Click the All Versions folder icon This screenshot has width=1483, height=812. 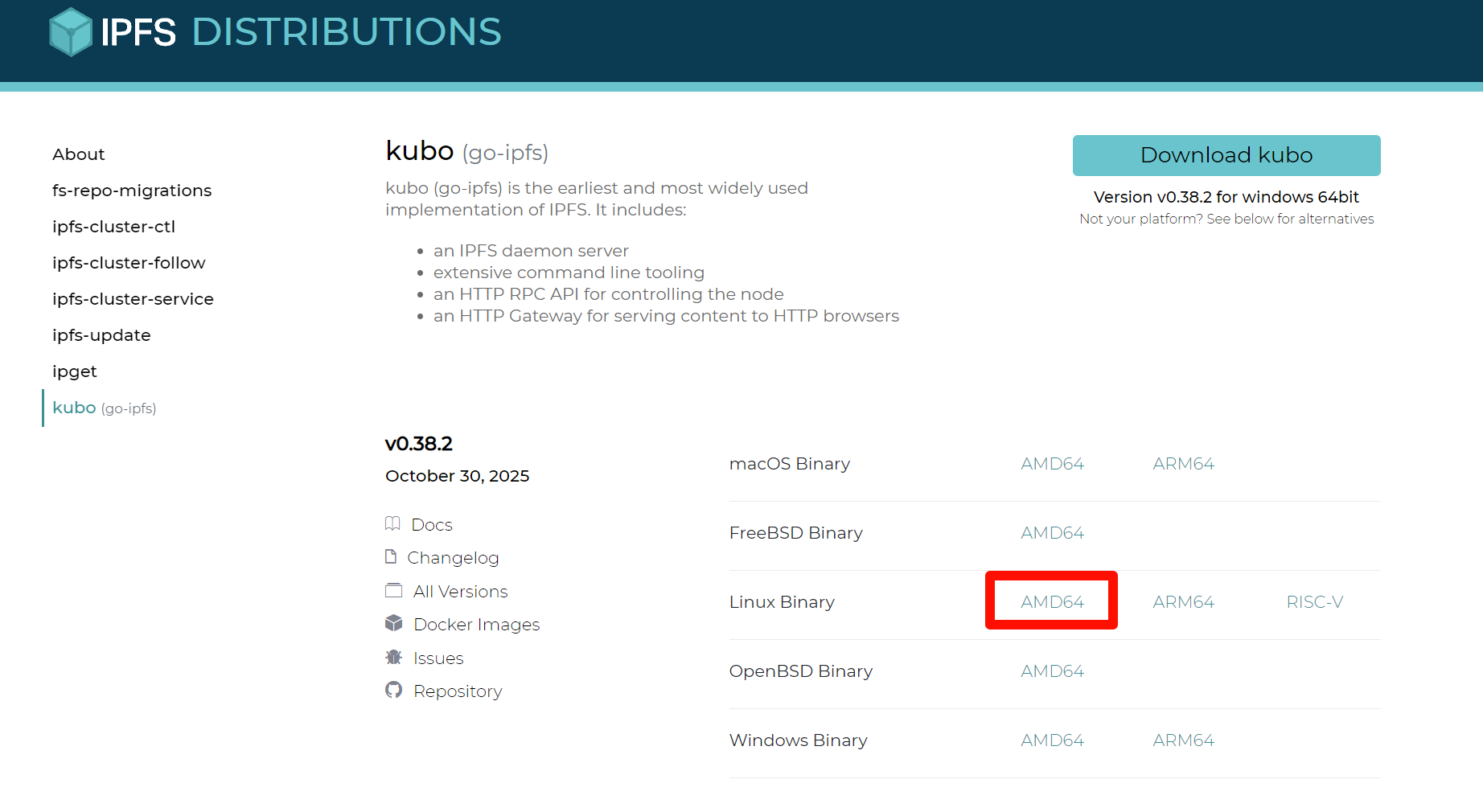393,591
